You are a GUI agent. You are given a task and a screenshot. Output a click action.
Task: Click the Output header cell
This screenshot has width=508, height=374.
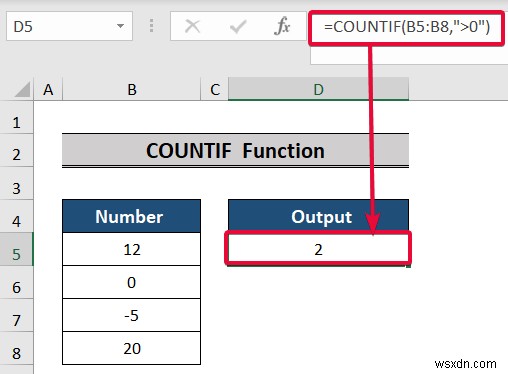pyautogui.click(x=318, y=216)
